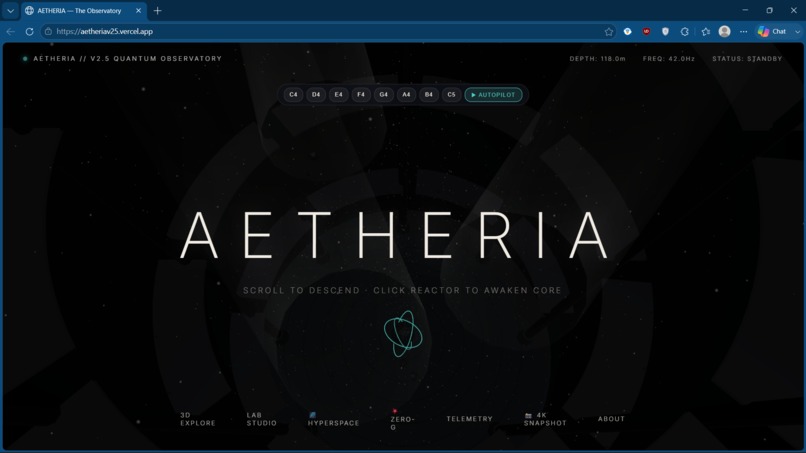The height and width of the screenshot is (453, 806).
Task: Click the large AETHERIA title
Action: coord(395,234)
